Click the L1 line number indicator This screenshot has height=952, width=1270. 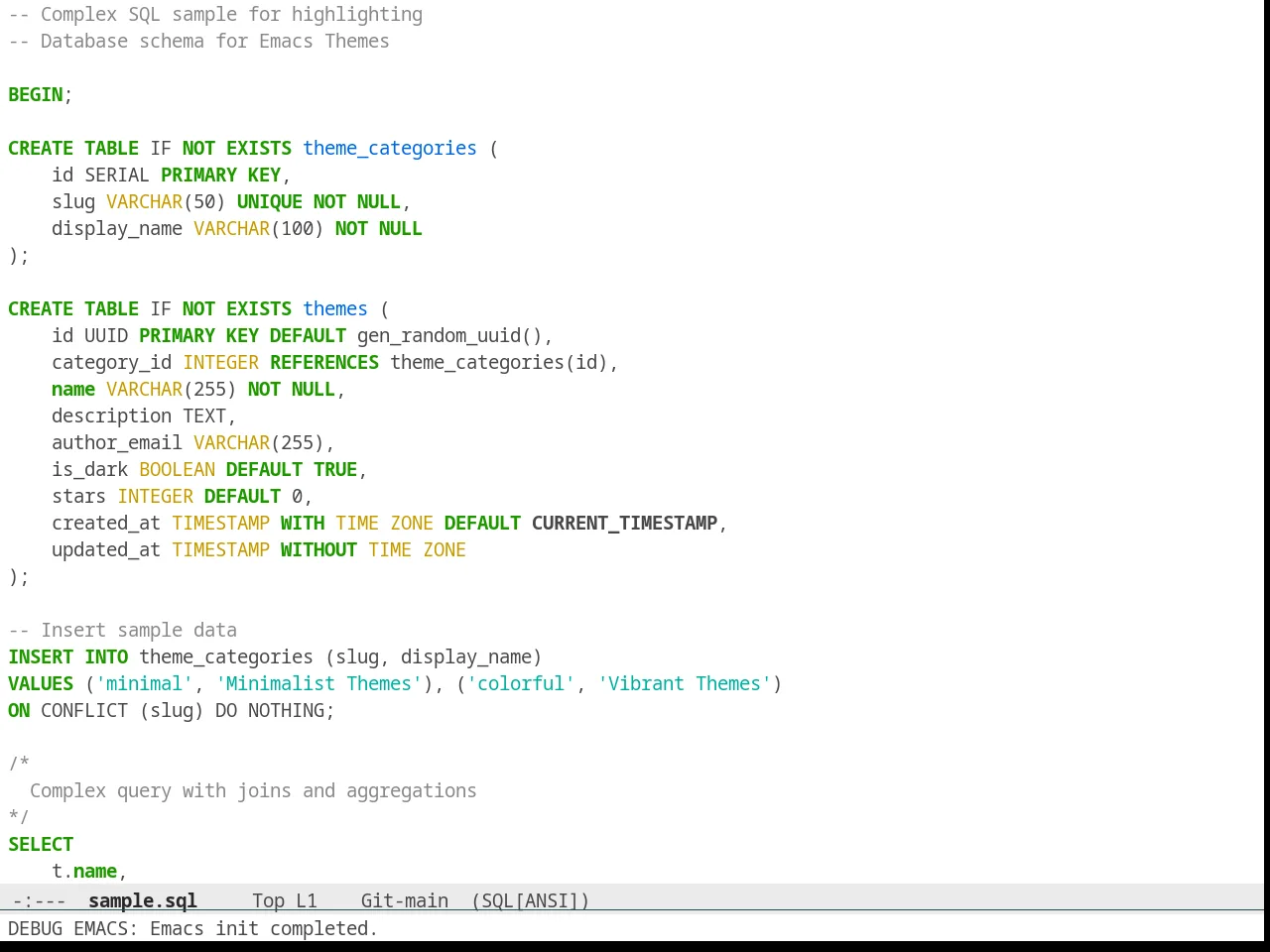pos(307,900)
